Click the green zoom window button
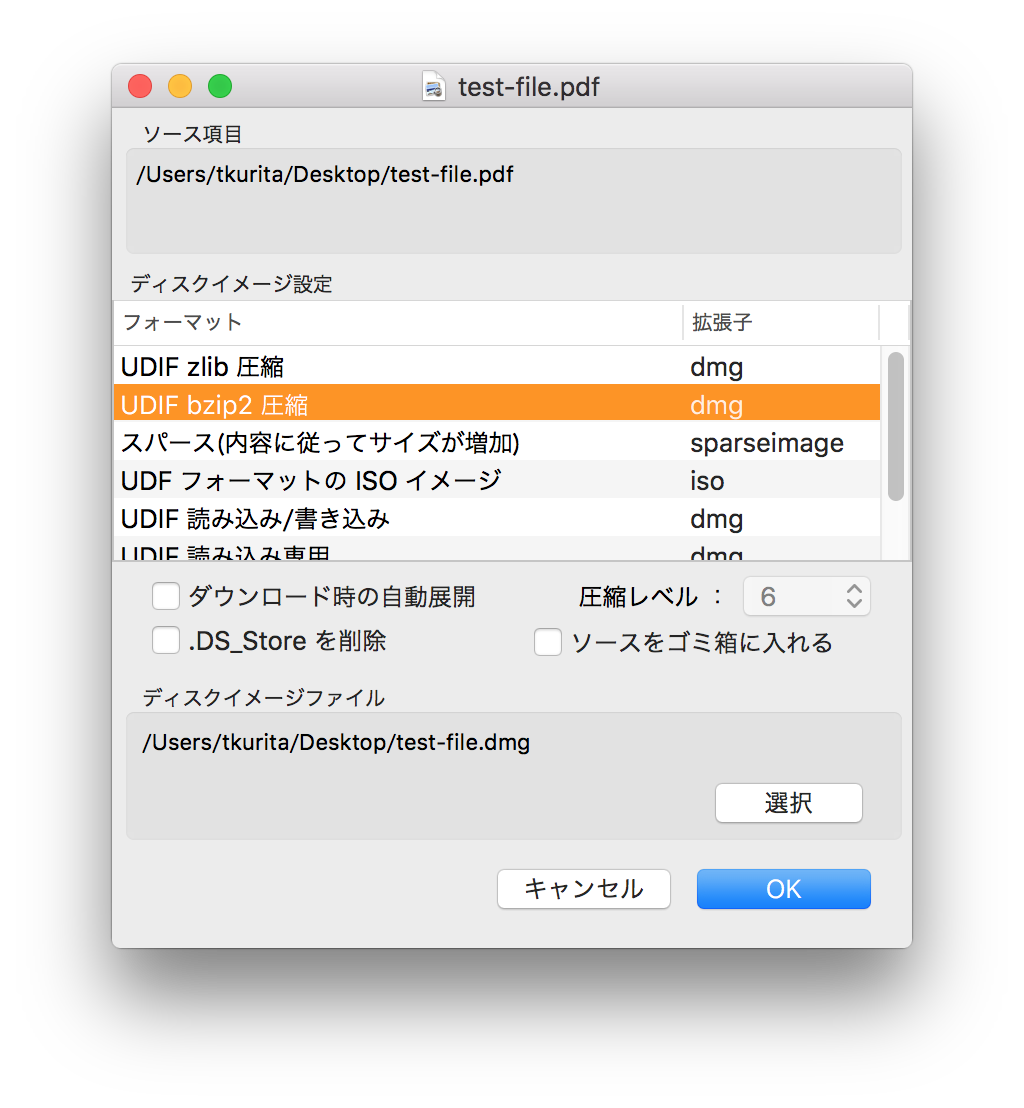The width and height of the screenshot is (1024, 1108). [x=220, y=87]
